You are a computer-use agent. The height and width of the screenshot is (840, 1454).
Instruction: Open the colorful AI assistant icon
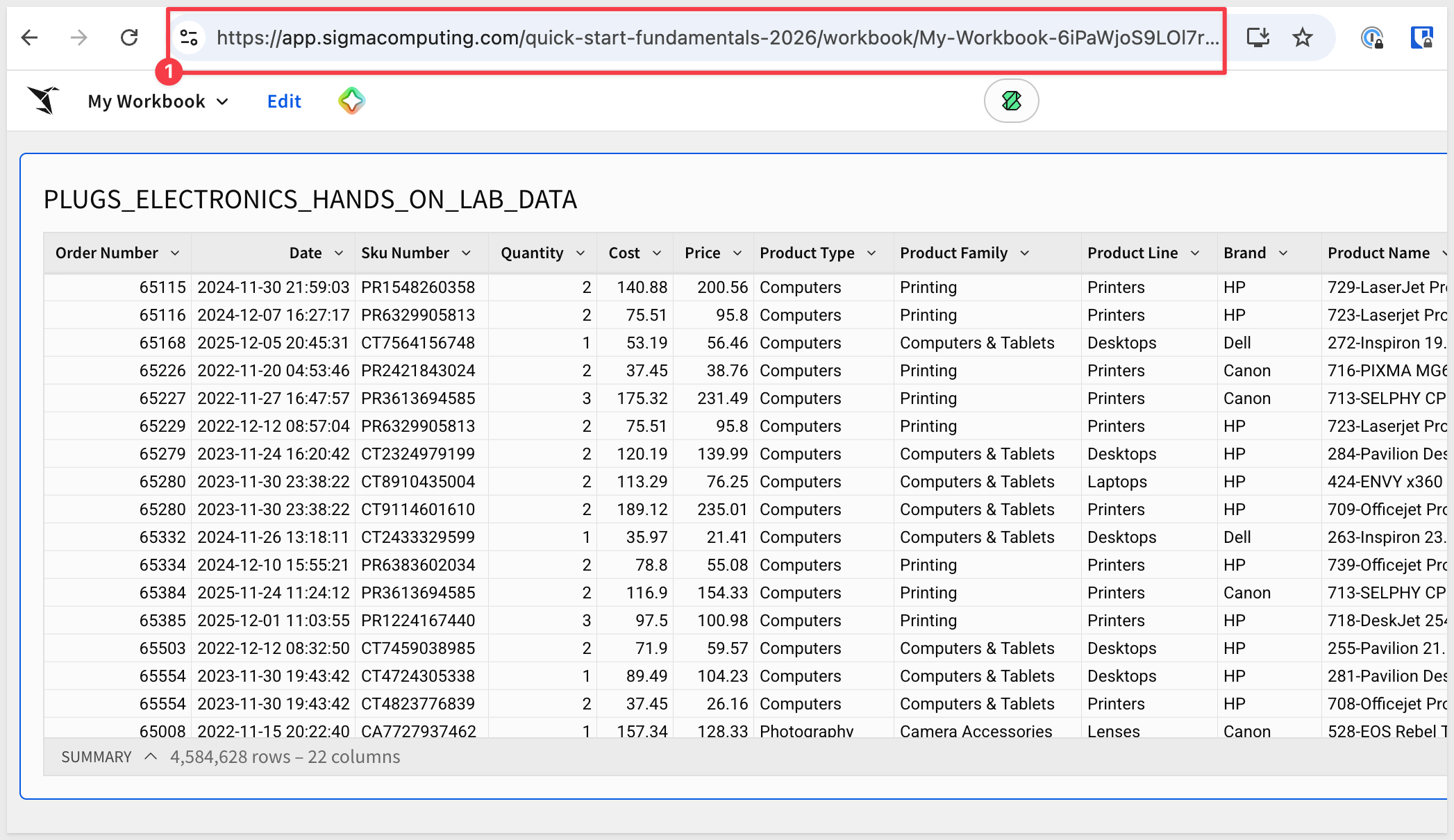(351, 101)
